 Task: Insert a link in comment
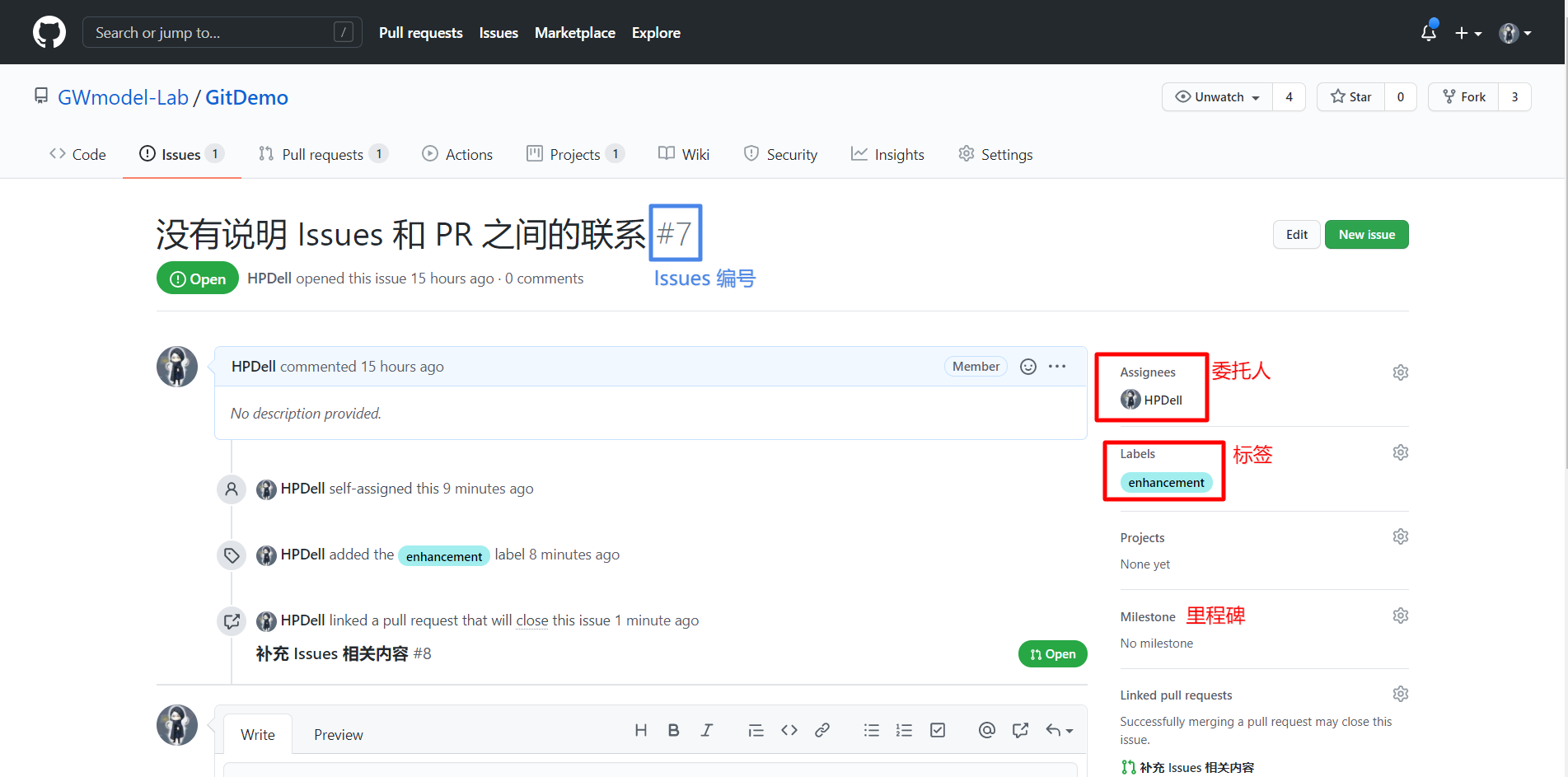click(822, 730)
